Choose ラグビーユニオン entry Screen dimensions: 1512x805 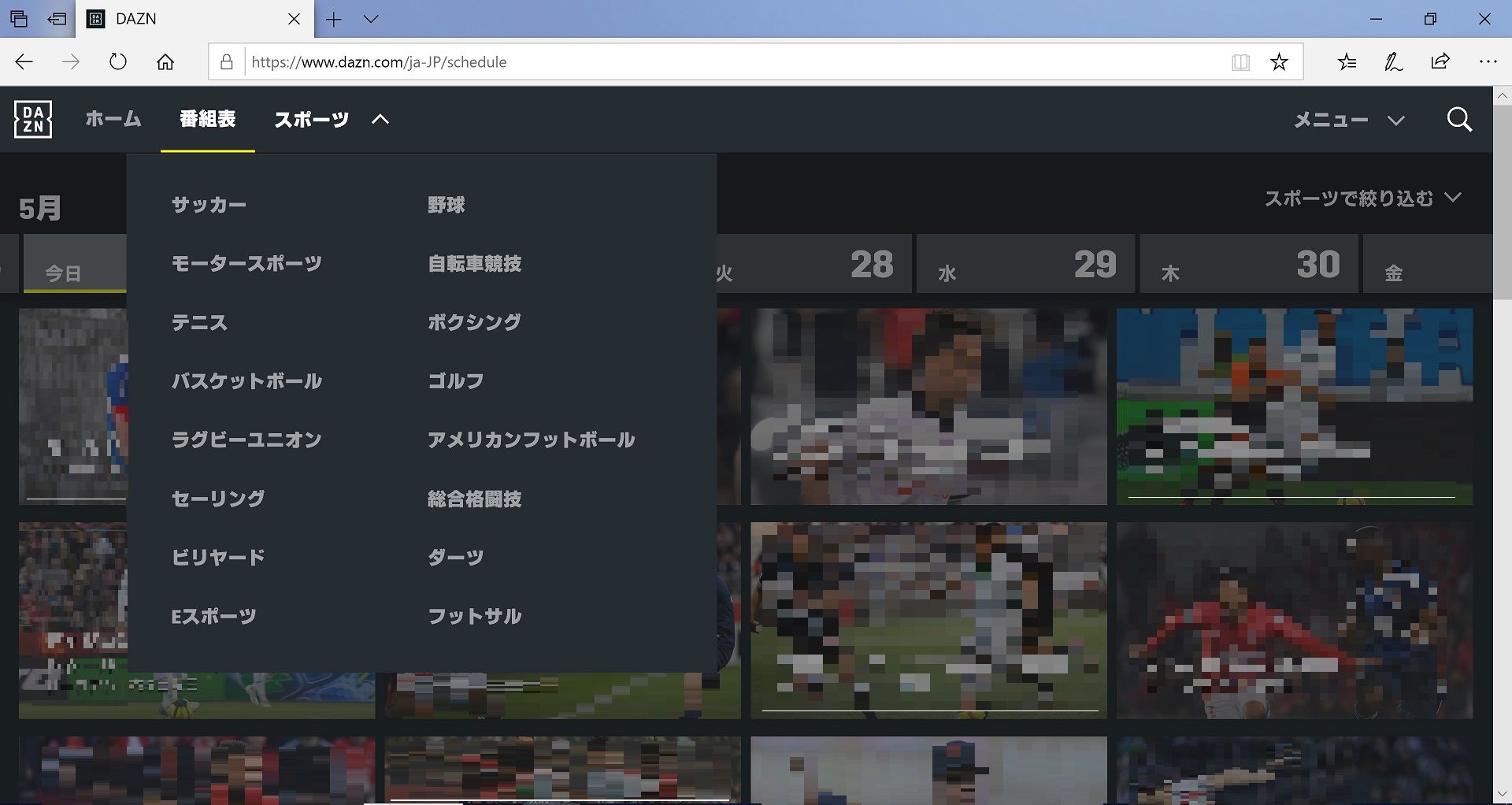[246, 440]
